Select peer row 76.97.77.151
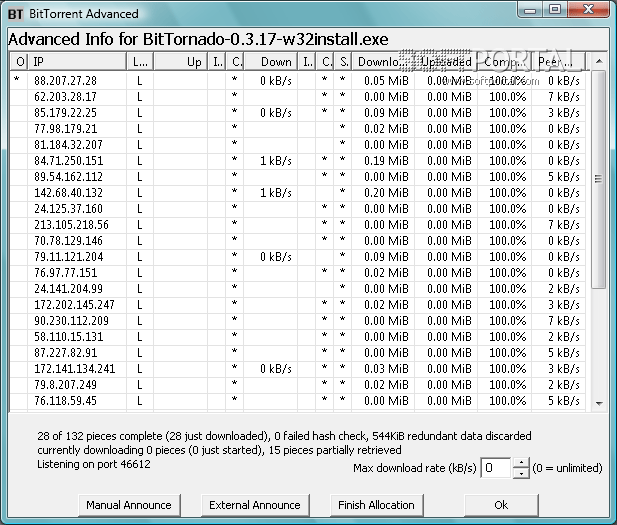The height and width of the screenshot is (525, 617). point(298,273)
